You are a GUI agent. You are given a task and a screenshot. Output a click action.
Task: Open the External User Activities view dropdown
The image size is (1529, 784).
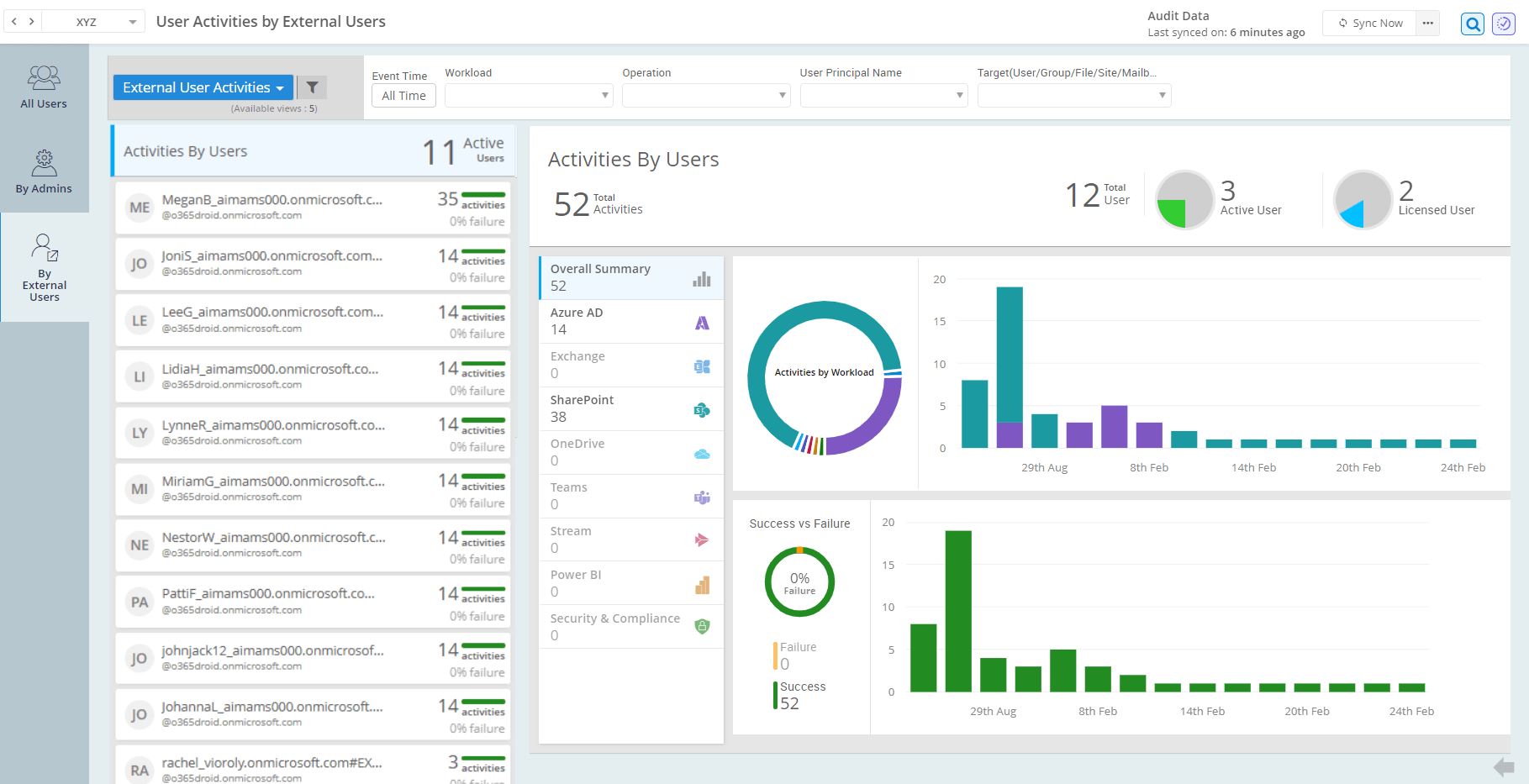point(203,87)
